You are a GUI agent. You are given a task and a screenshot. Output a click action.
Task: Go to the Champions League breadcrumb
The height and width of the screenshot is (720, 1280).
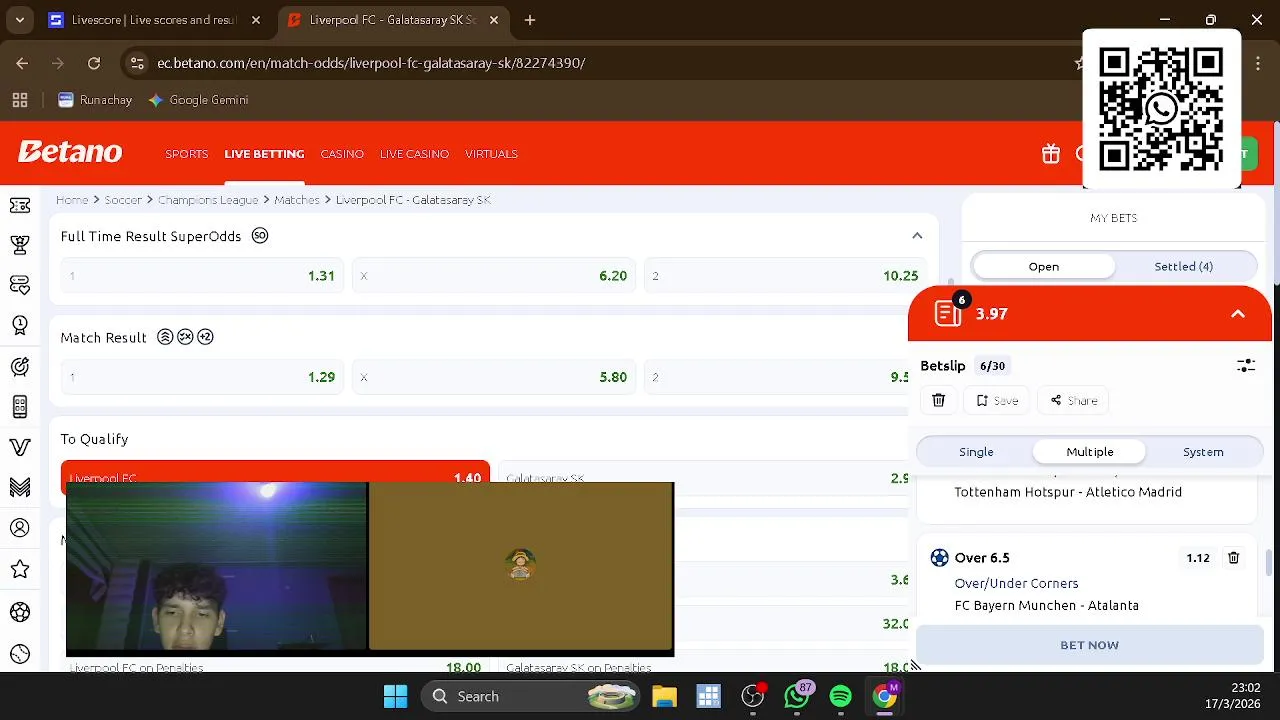point(208,200)
